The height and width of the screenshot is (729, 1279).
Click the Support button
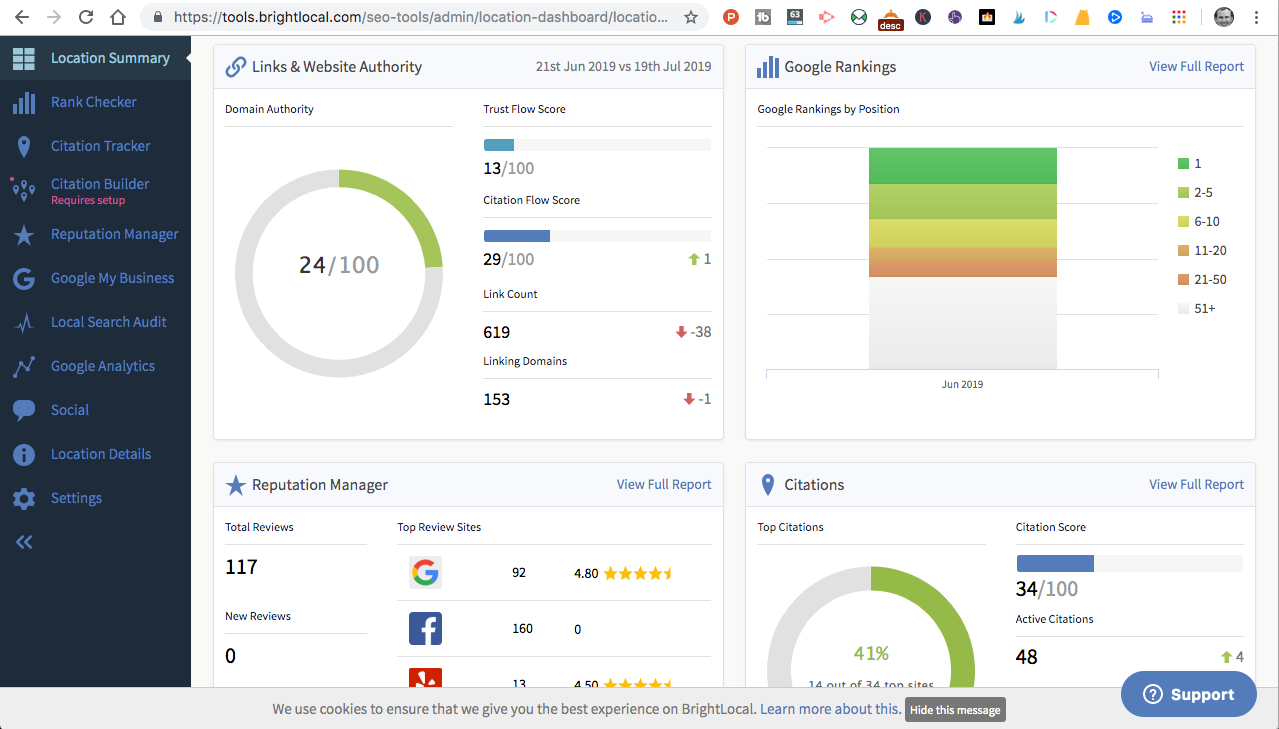(x=1188, y=694)
